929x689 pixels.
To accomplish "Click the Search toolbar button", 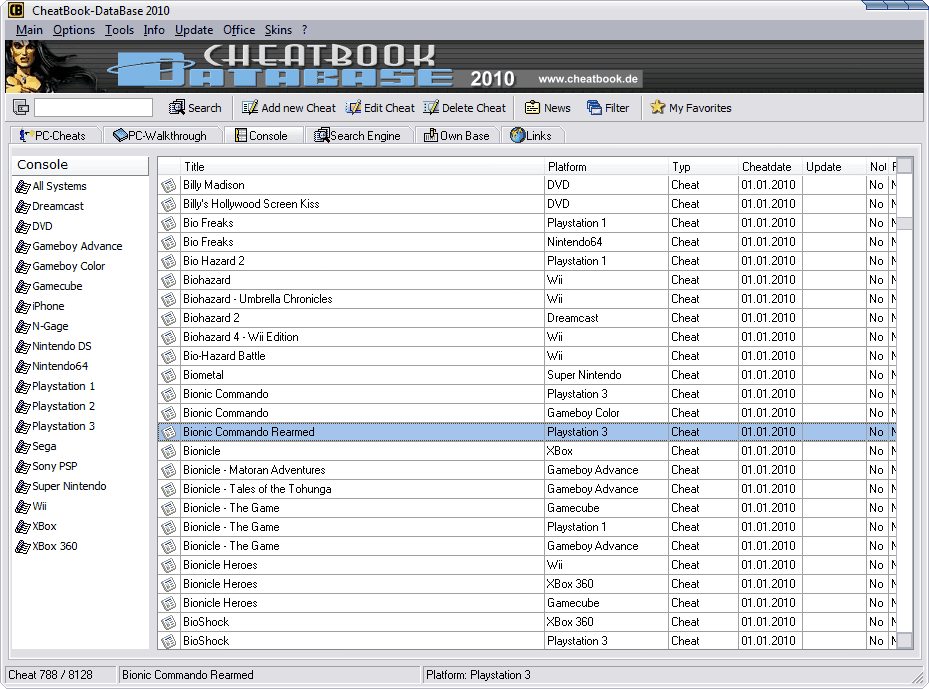I will pos(195,108).
